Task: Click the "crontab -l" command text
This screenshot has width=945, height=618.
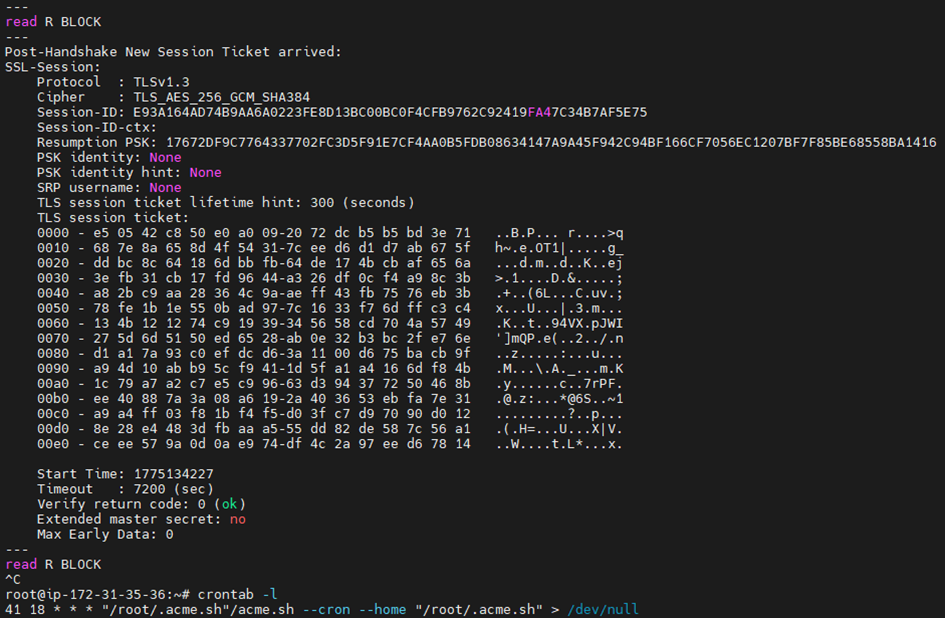Action: [227, 594]
